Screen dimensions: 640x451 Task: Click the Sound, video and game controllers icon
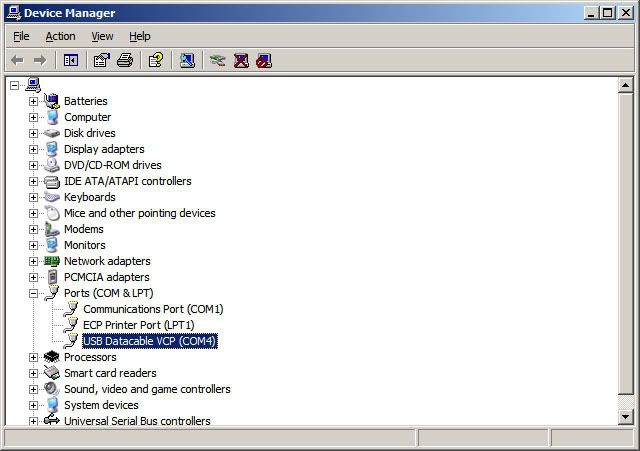pos(52,389)
